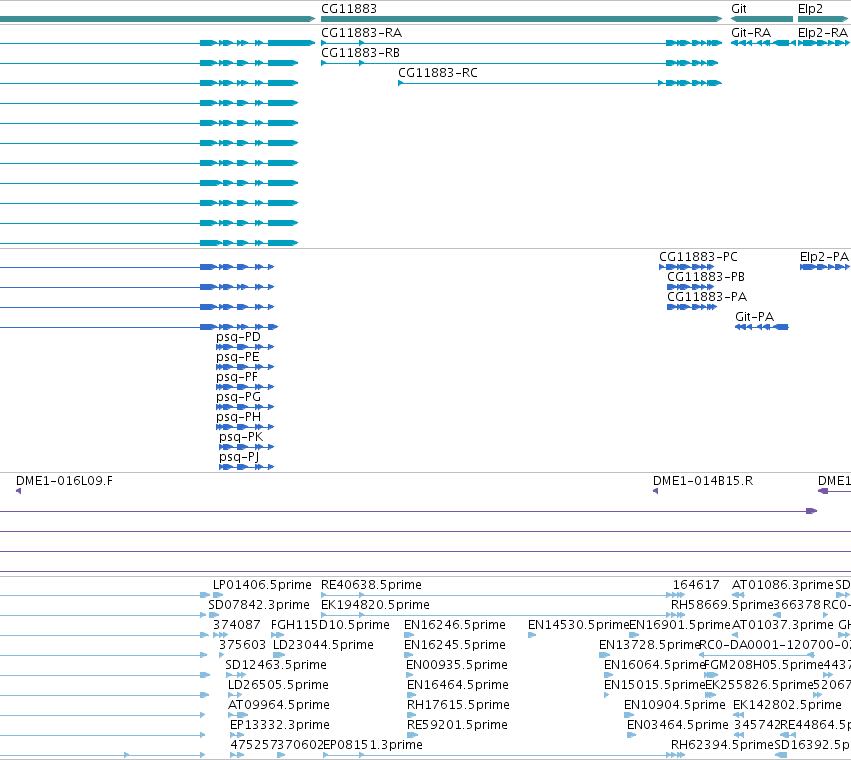The width and height of the screenshot is (851, 760).
Task: Select the psq-PK protein feature
Action: (246, 447)
